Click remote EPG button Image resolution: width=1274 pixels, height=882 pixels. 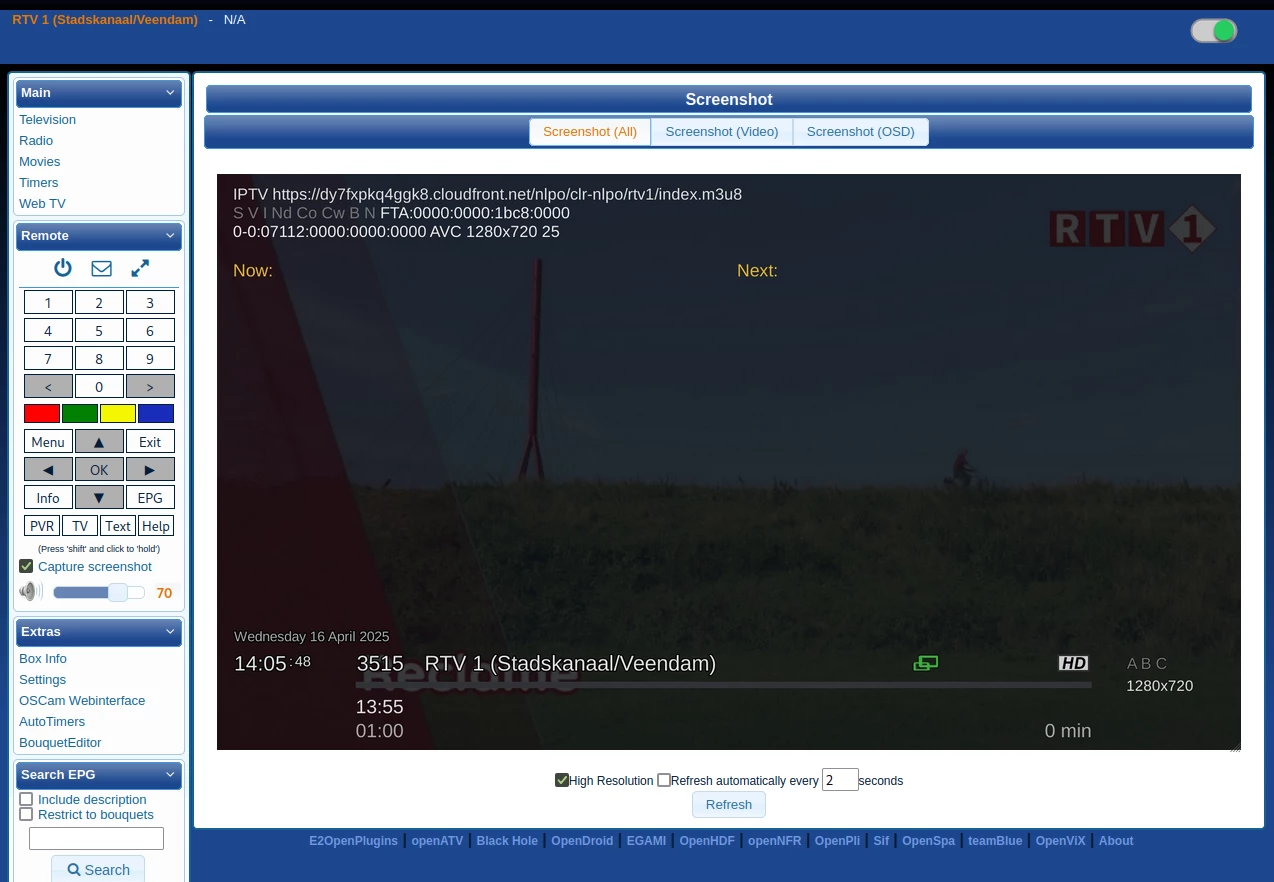click(x=150, y=497)
